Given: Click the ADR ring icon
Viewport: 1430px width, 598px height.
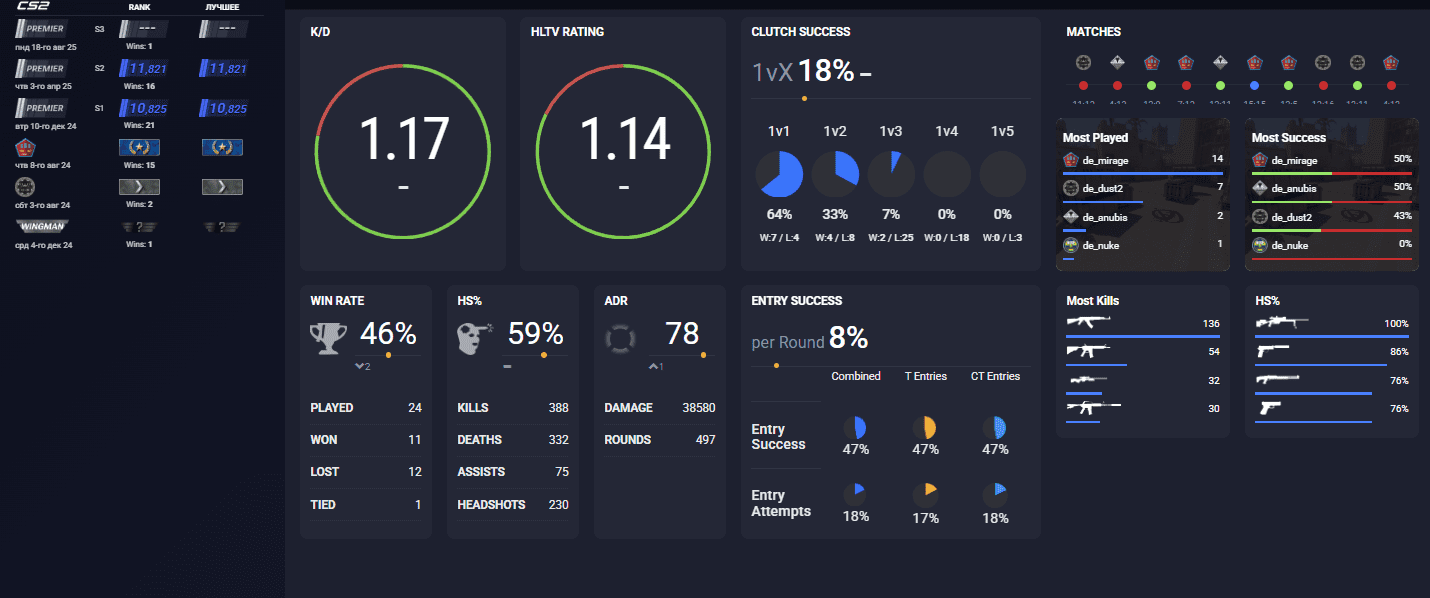Looking at the screenshot, I should [x=621, y=339].
